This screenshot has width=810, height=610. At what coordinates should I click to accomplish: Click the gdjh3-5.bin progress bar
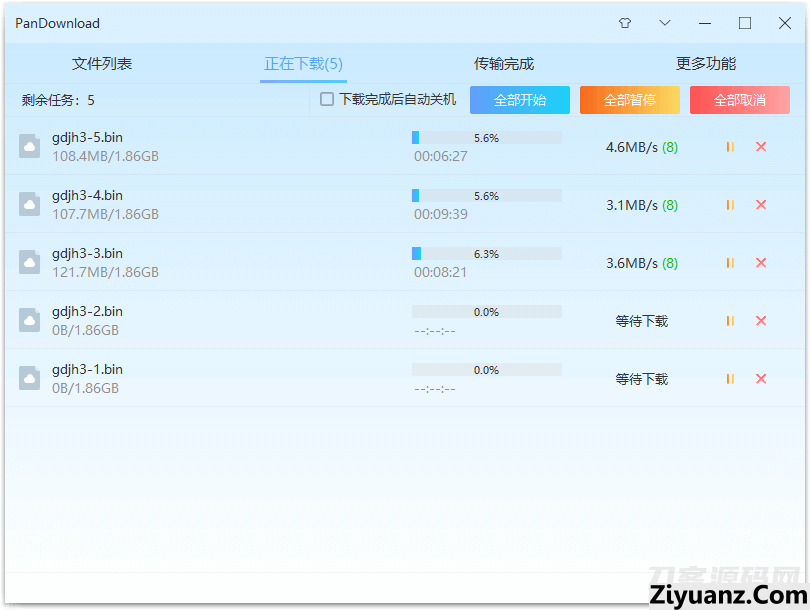pos(487,138)
